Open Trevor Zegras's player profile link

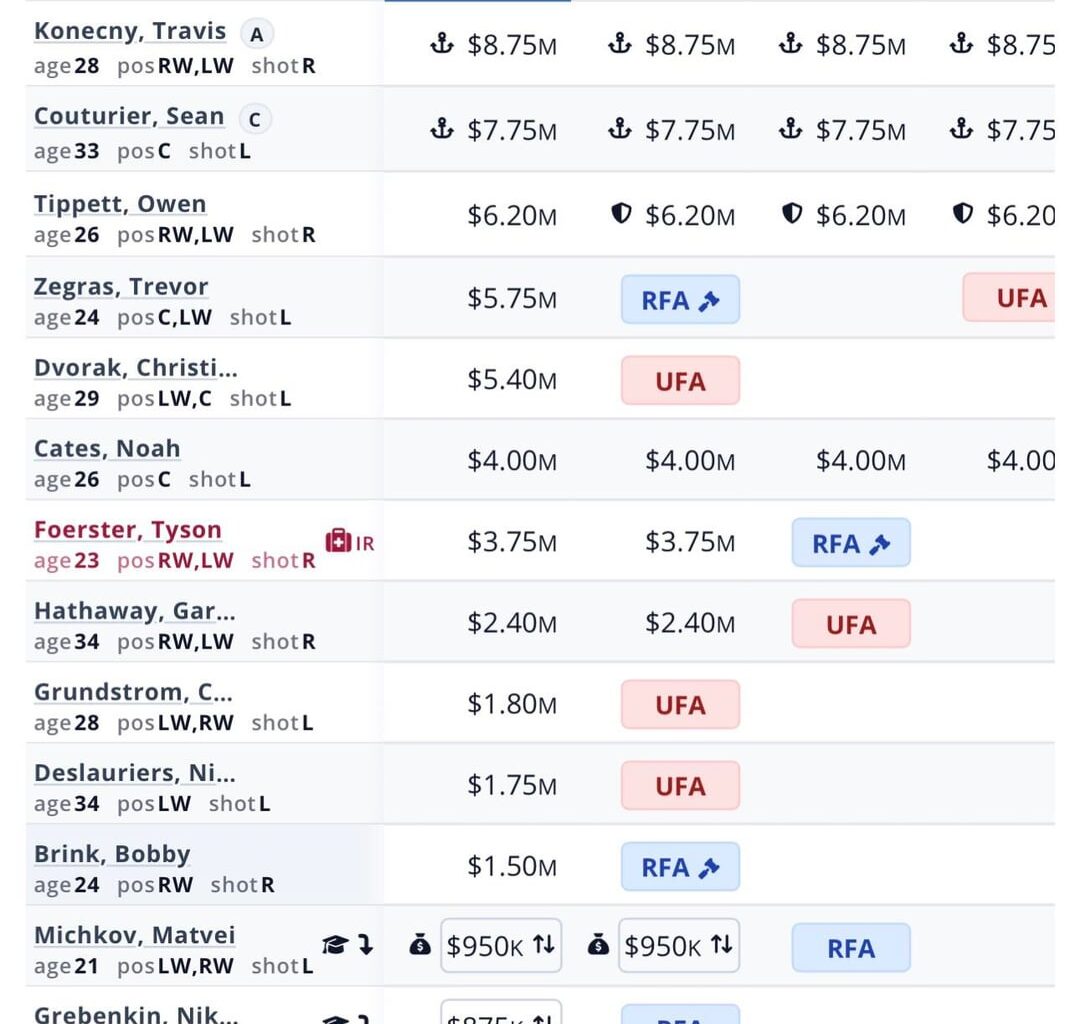point(121,287)
